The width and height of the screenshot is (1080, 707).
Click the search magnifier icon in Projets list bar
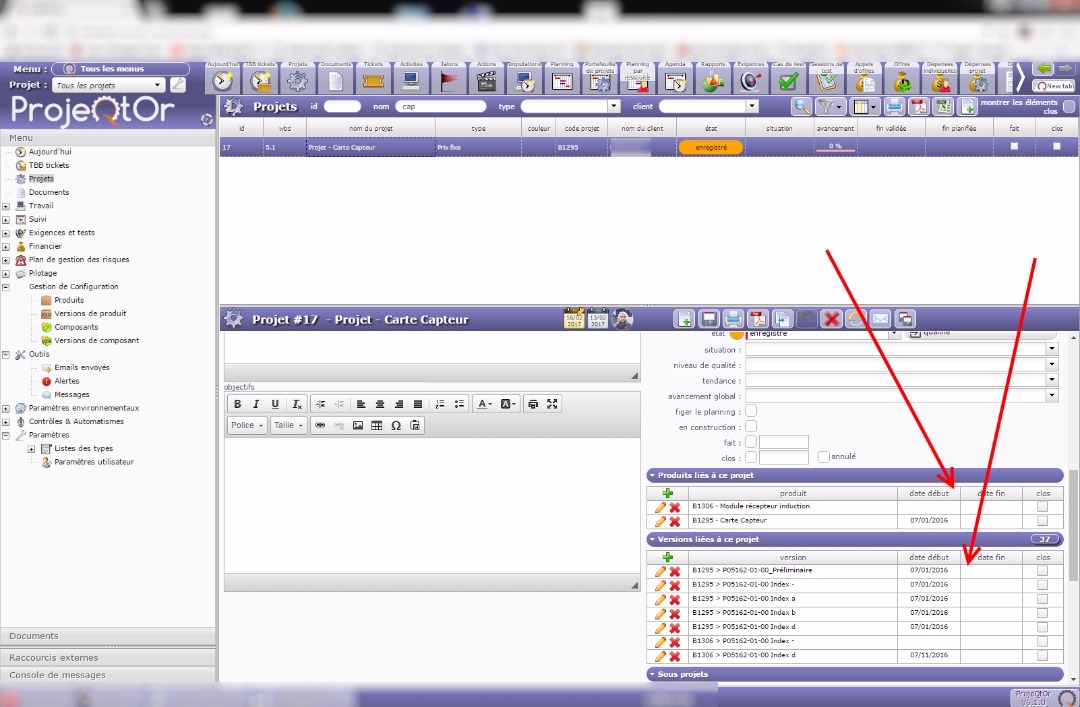801,107
